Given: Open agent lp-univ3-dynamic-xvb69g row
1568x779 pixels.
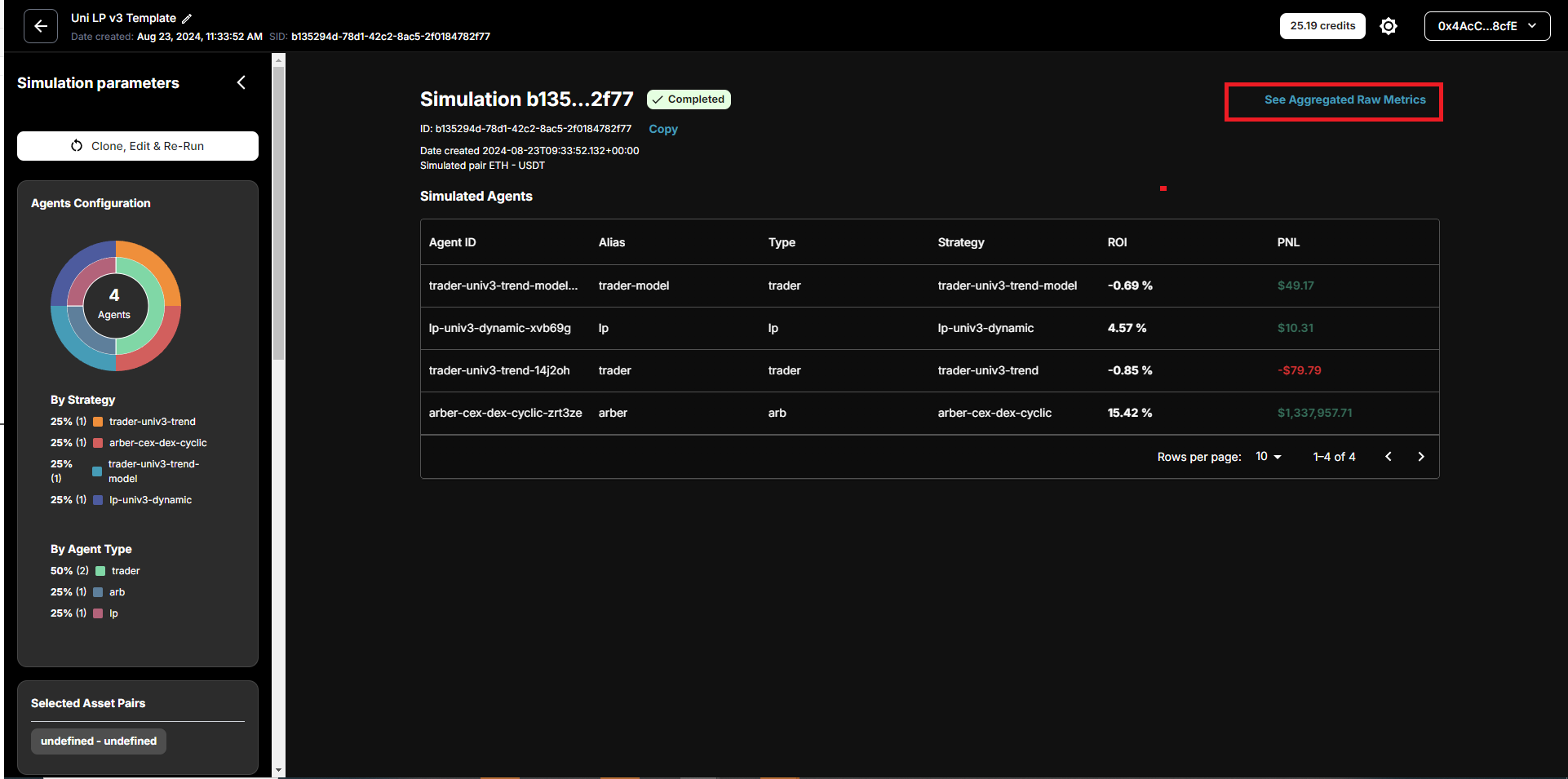Looking at the screenshot, I should [929, 328].
